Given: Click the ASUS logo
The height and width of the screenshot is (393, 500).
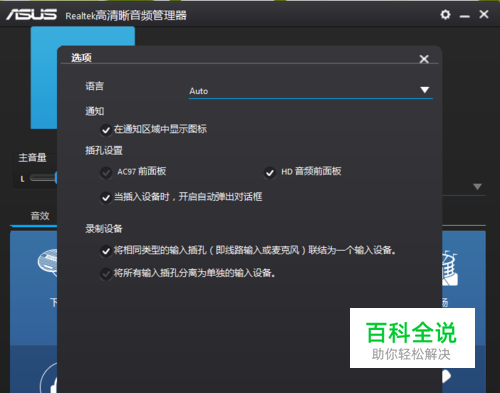Looking at the screenshot, I should click(32, 15).
